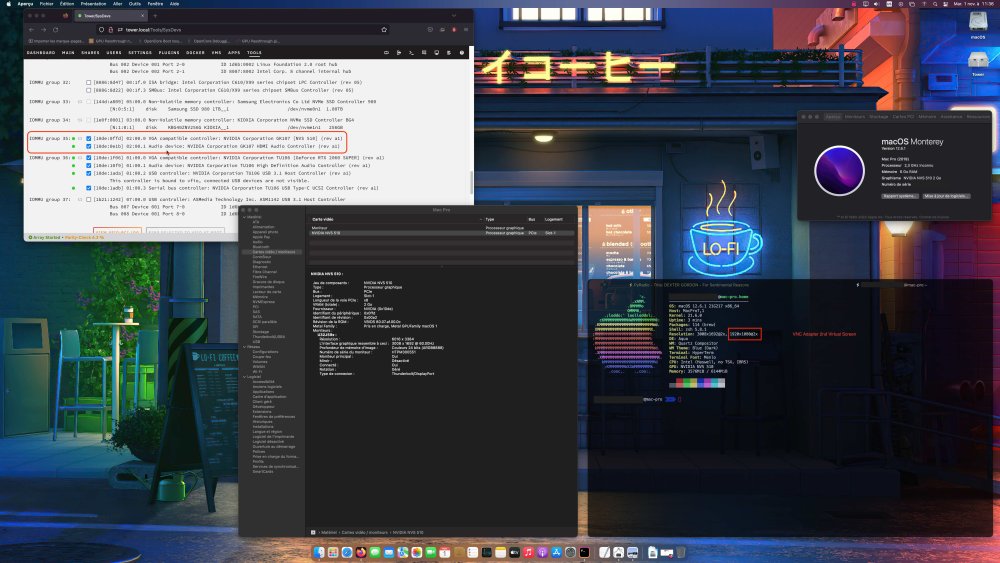Click the Finder icon in the Dock
This screenshot has height=563, width=1000.
(x=319, y=553)
